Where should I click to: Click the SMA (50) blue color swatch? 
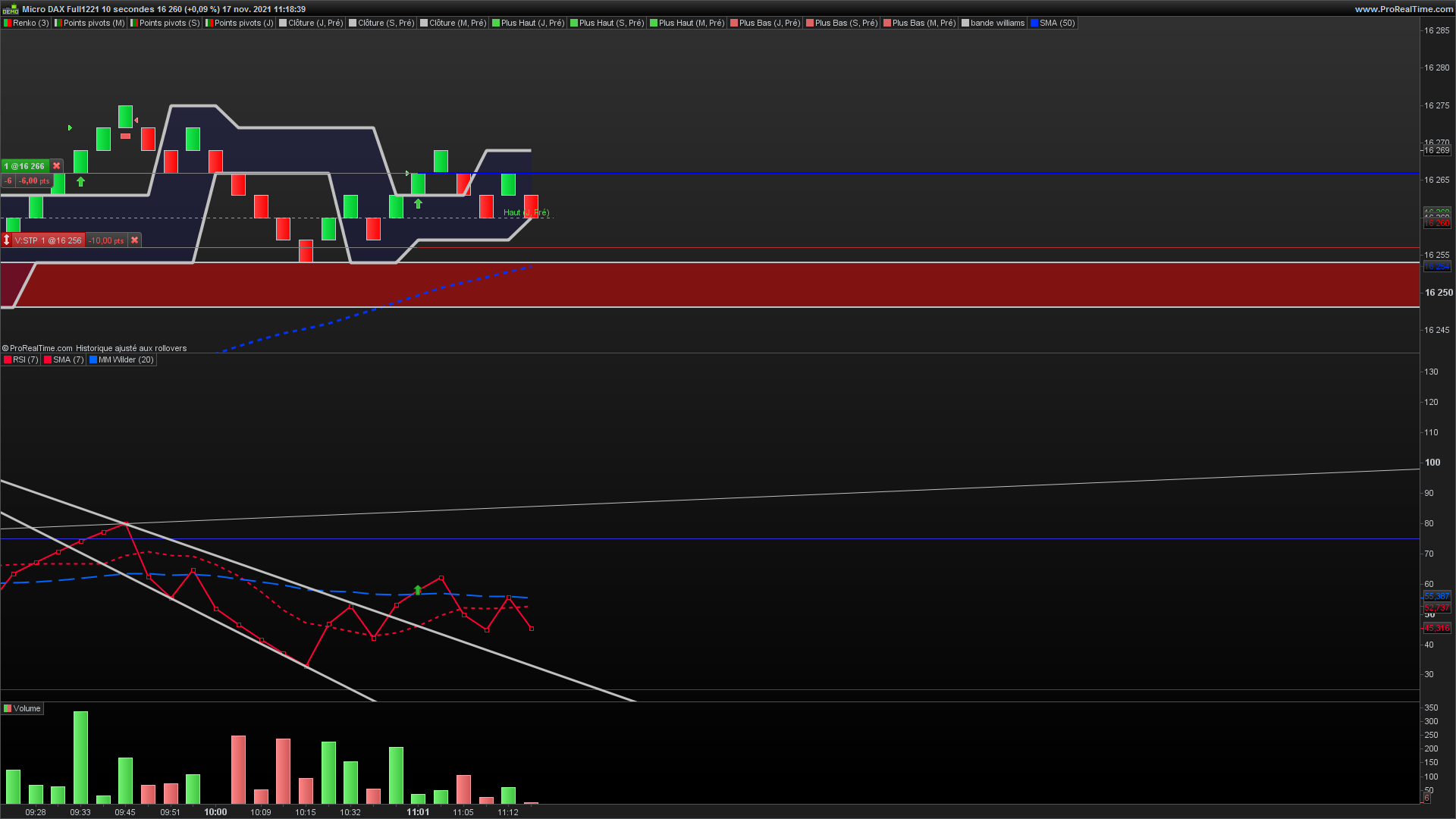tap(1034, 24)
